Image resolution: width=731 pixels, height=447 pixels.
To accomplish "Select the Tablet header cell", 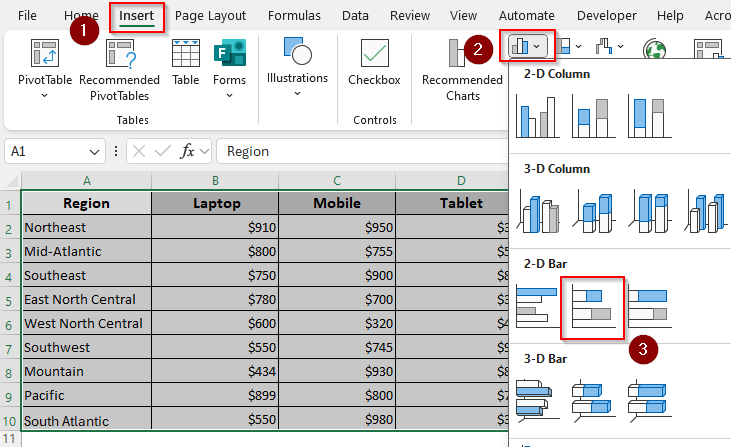I will coord(452,203).
